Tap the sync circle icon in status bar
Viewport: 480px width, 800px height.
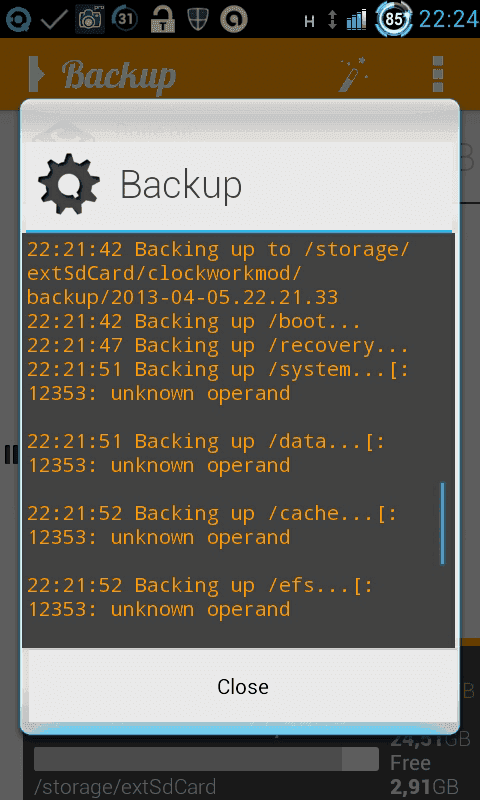(17, 20)
